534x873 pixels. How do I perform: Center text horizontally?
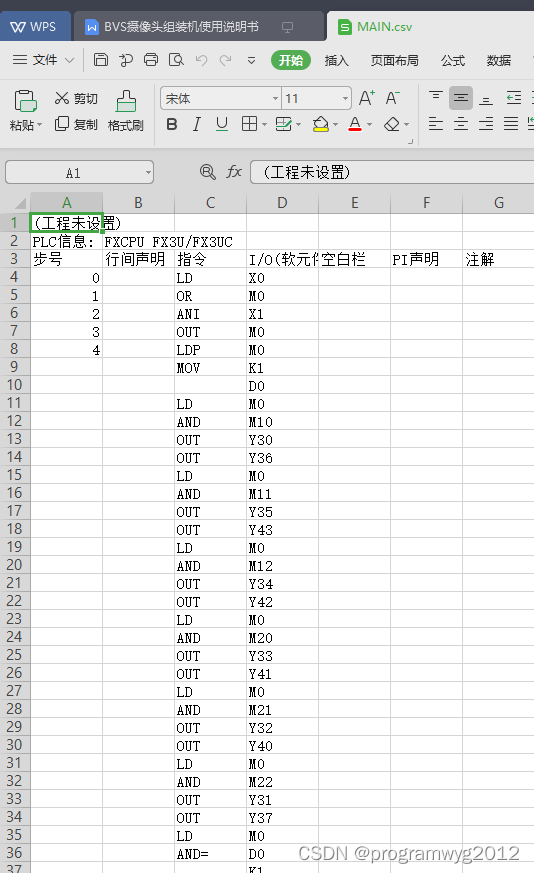click(460, 124)
